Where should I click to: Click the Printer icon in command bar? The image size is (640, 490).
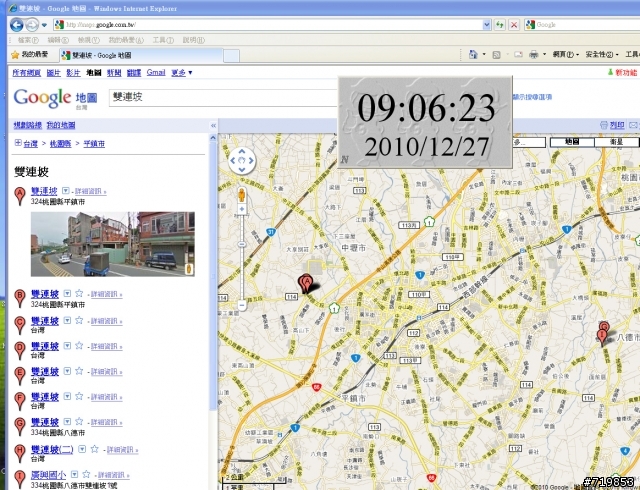coord(533,54)
